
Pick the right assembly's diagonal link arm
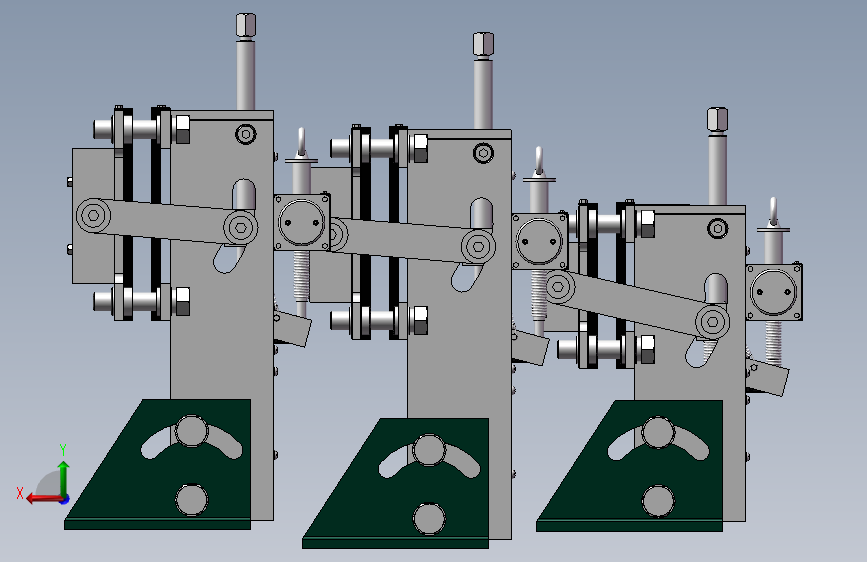[x=637, y=304]
